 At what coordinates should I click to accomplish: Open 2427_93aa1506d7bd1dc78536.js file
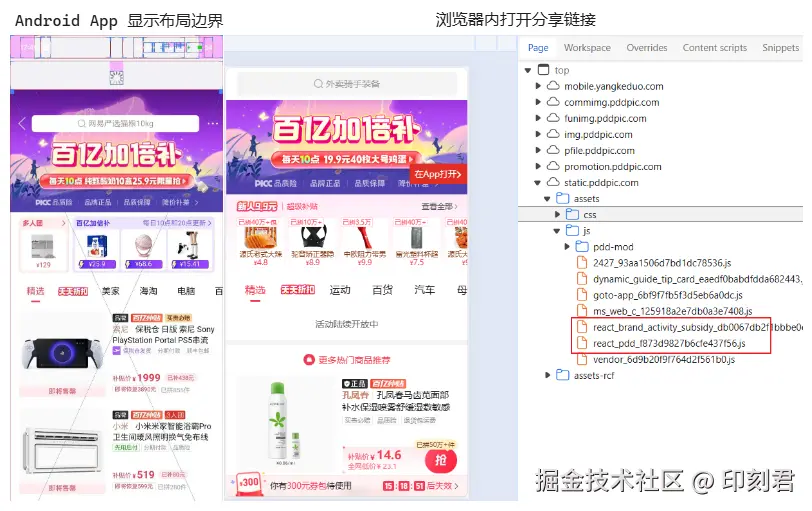(662, 263)
